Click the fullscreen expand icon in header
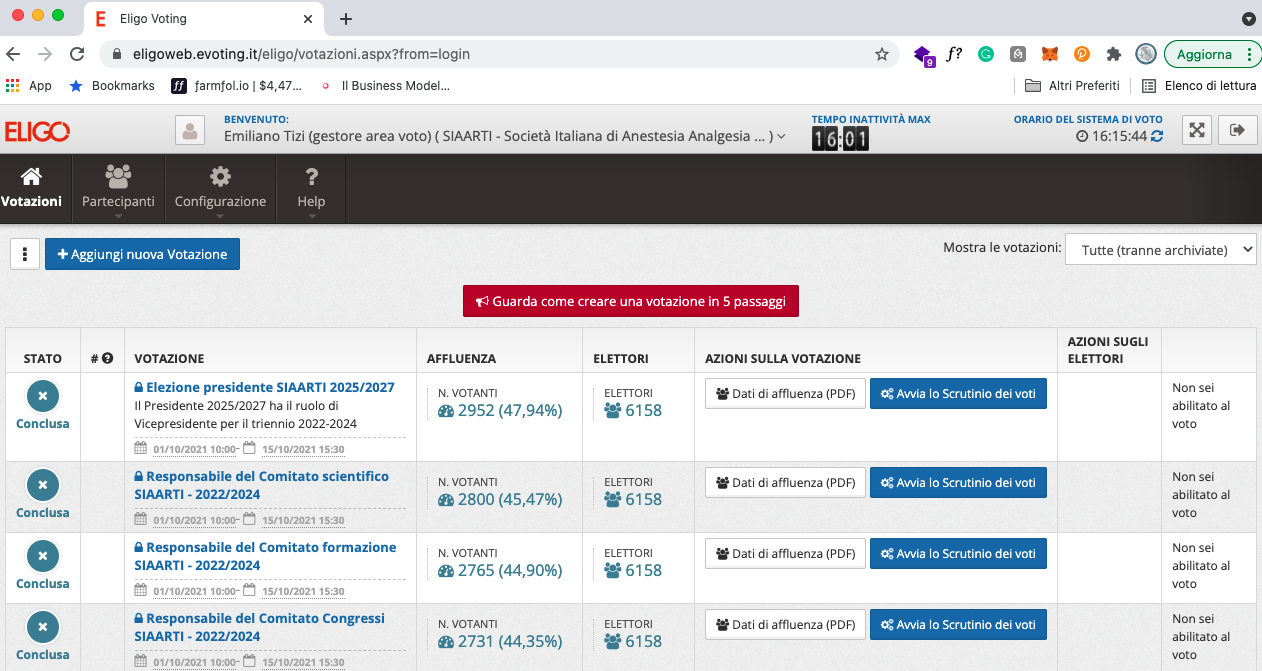Viewport: 1262px width, 671px height. (x=1197, y=130)
